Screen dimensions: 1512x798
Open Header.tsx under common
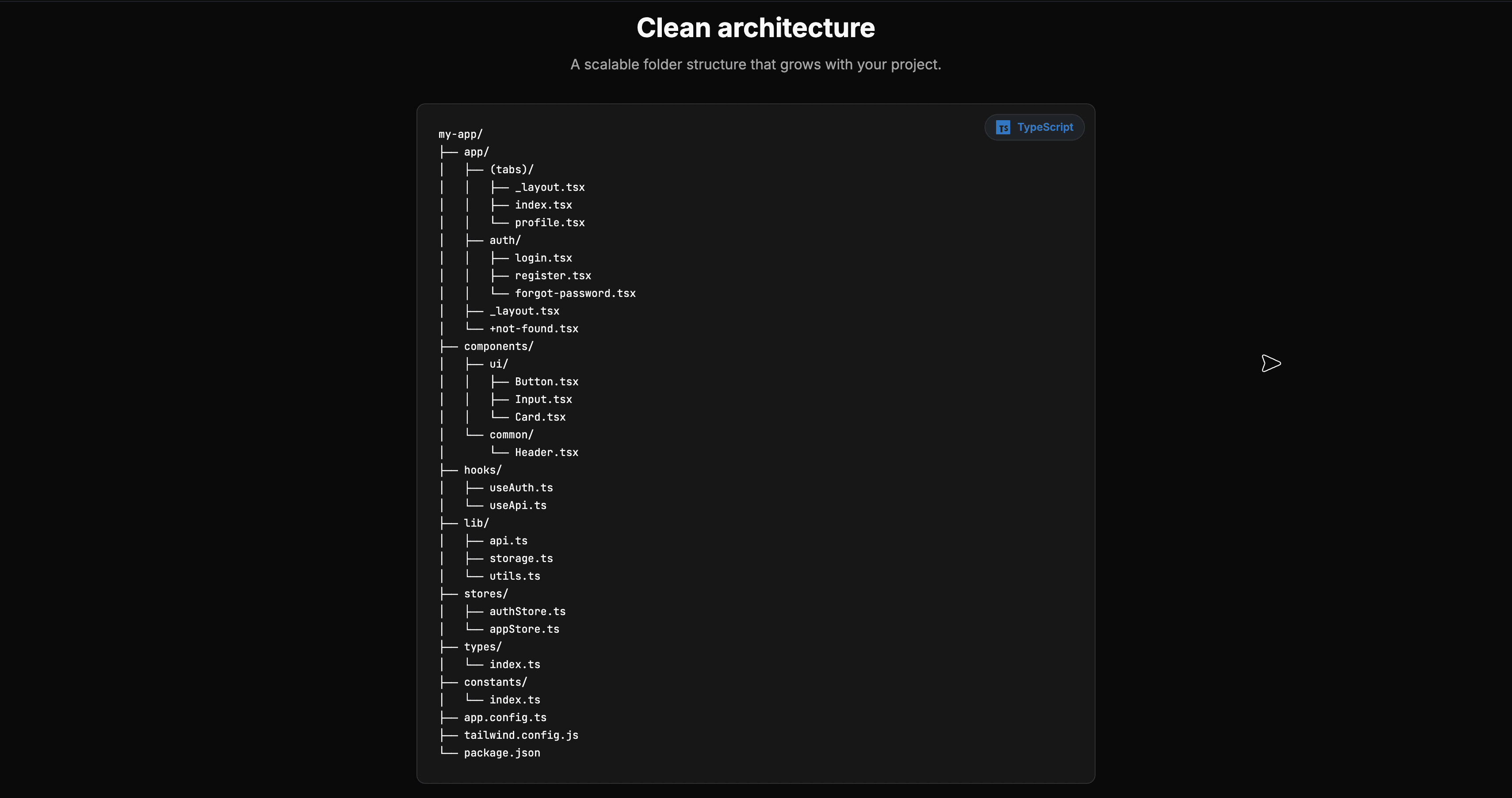point(546,452)
